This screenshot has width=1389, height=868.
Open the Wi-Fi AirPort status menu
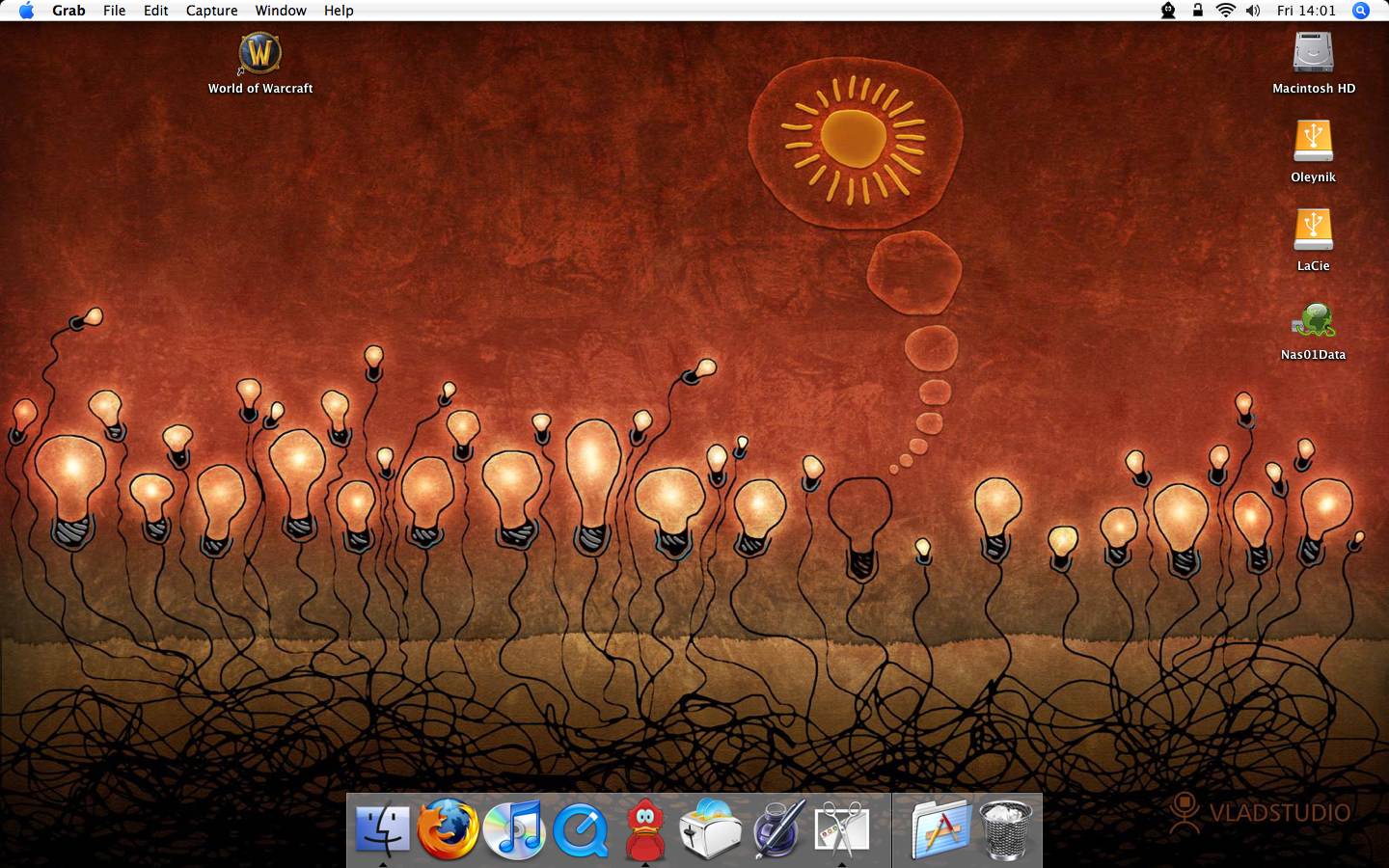click(x=1225, y=11)
